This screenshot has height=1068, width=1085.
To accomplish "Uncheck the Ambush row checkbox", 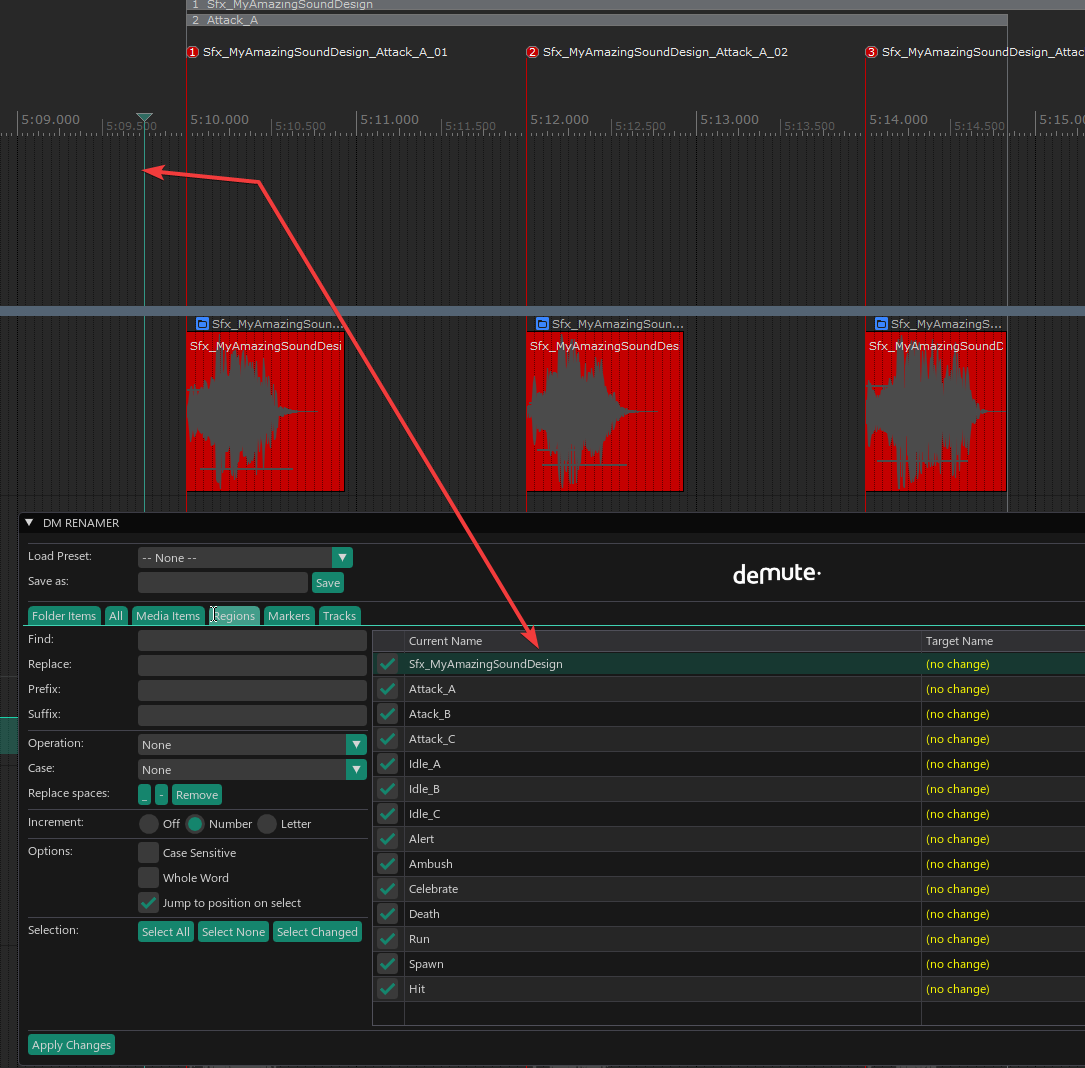I will coord(388,863).
